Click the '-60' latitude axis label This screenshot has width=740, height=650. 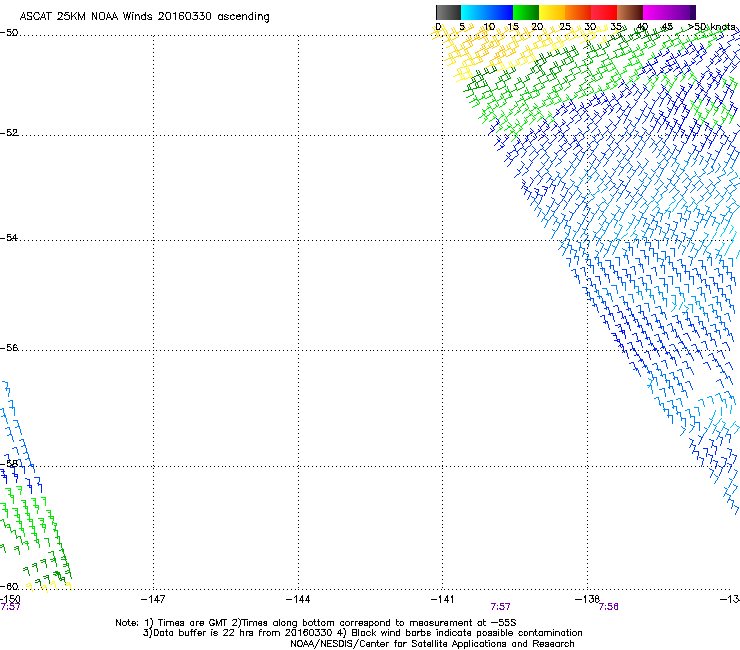[9, 586]
